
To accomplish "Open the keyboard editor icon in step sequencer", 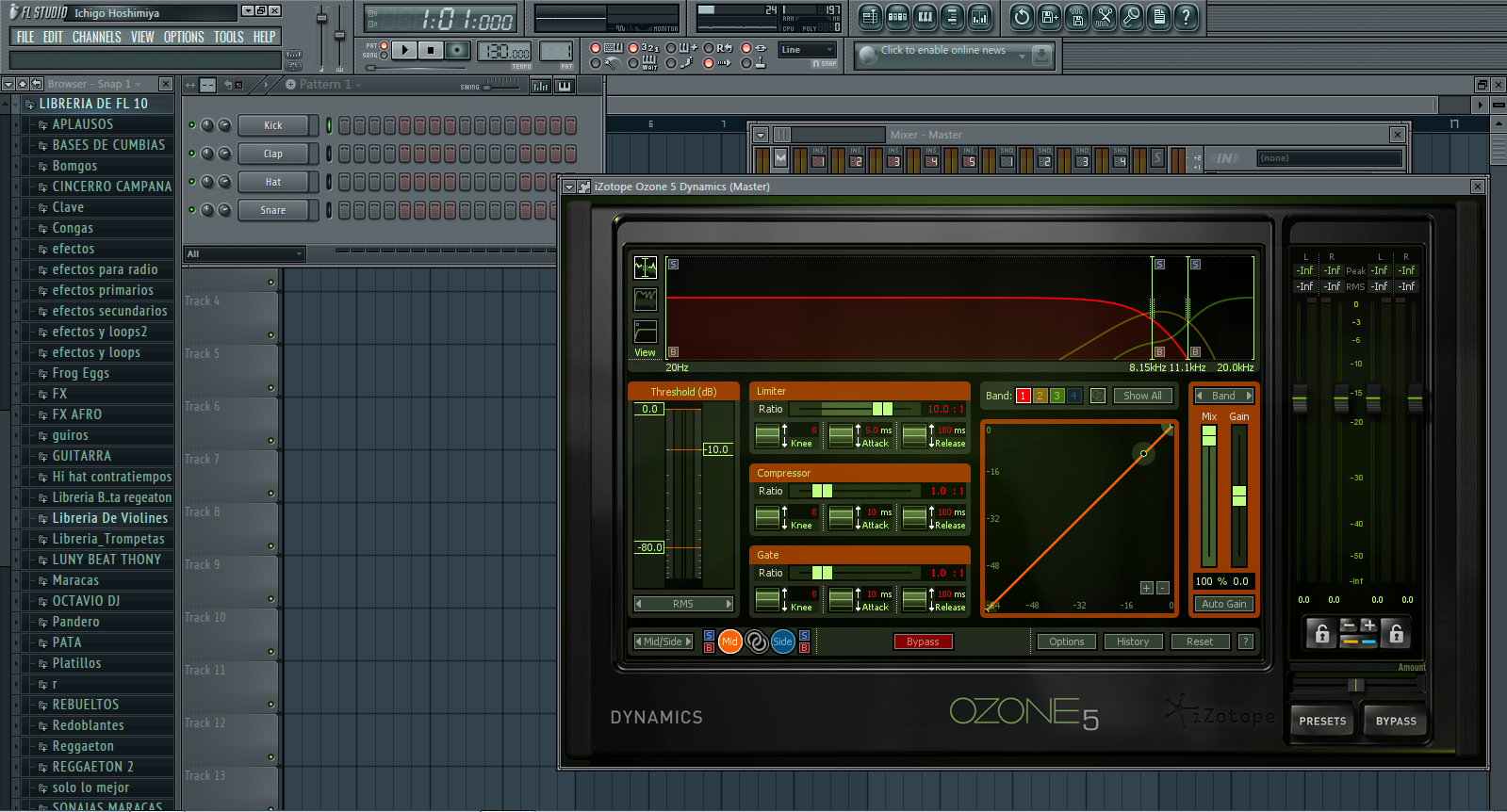I will [565, 86].
